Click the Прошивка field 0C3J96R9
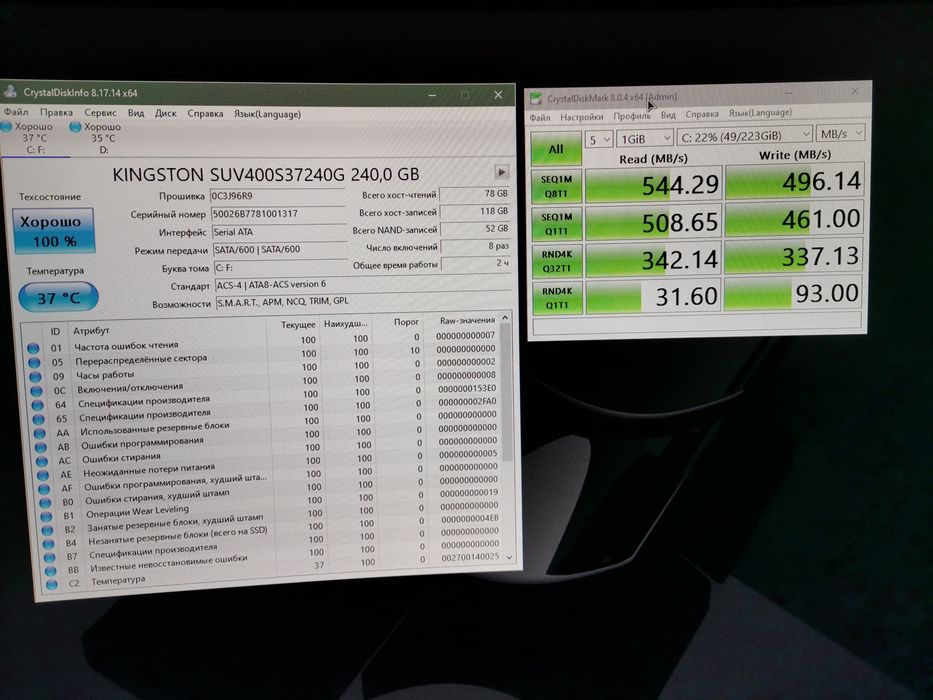The image size is (933, 700). coord(278,196)
